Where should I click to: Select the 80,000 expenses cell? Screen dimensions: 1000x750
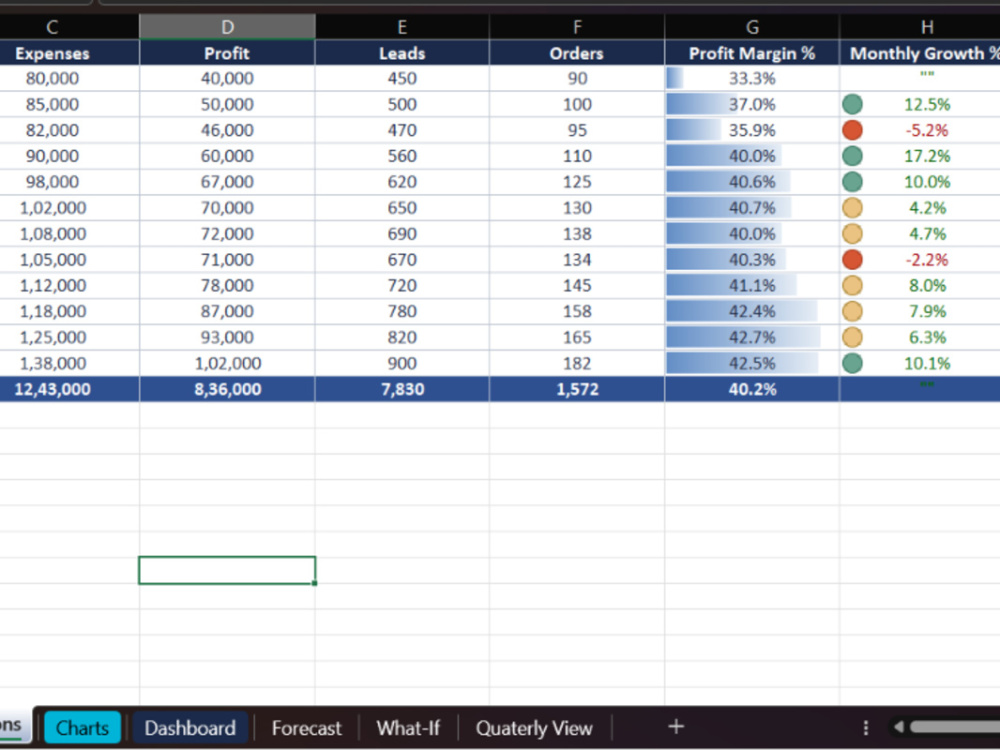pos(70,78)
